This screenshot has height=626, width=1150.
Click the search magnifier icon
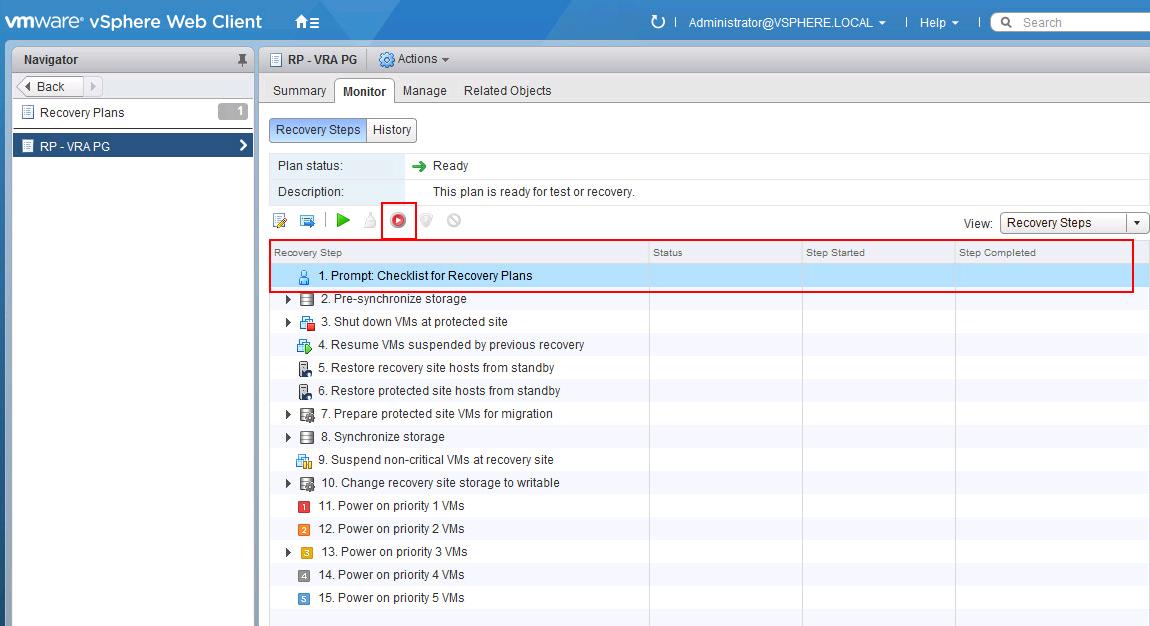pos(1006,23)
